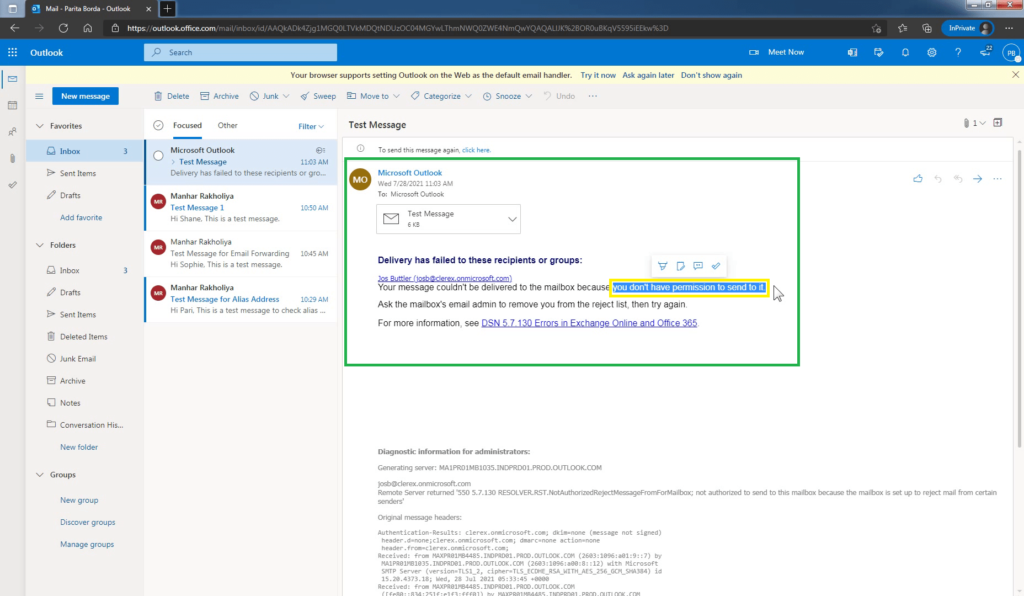1024x596 pixels.
Task: Open the Deleted Items folder
Action: click(x=85, y=336)
